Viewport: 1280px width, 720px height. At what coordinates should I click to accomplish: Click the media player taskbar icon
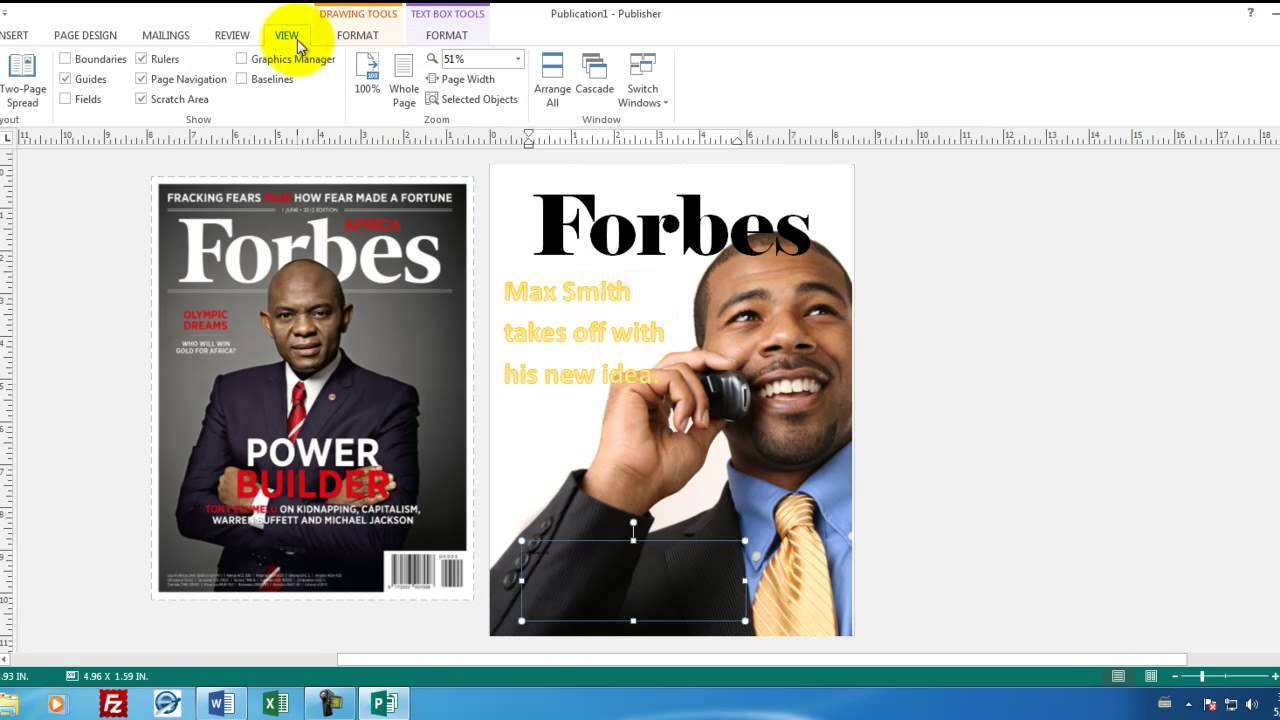(57, 704)
